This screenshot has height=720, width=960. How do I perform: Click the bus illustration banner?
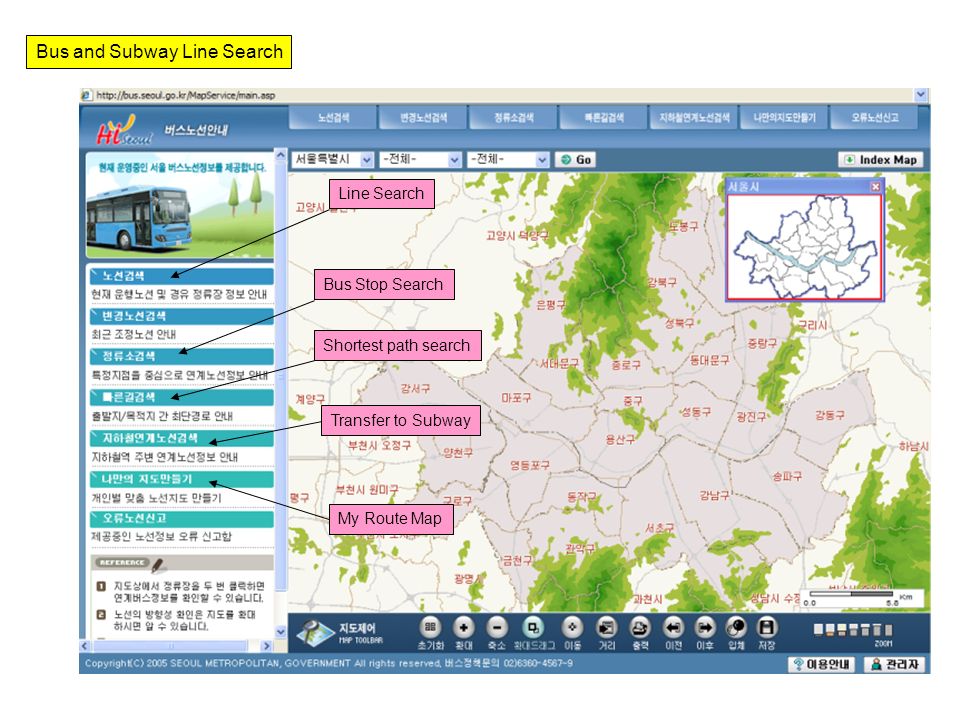[x=179, y=206]
